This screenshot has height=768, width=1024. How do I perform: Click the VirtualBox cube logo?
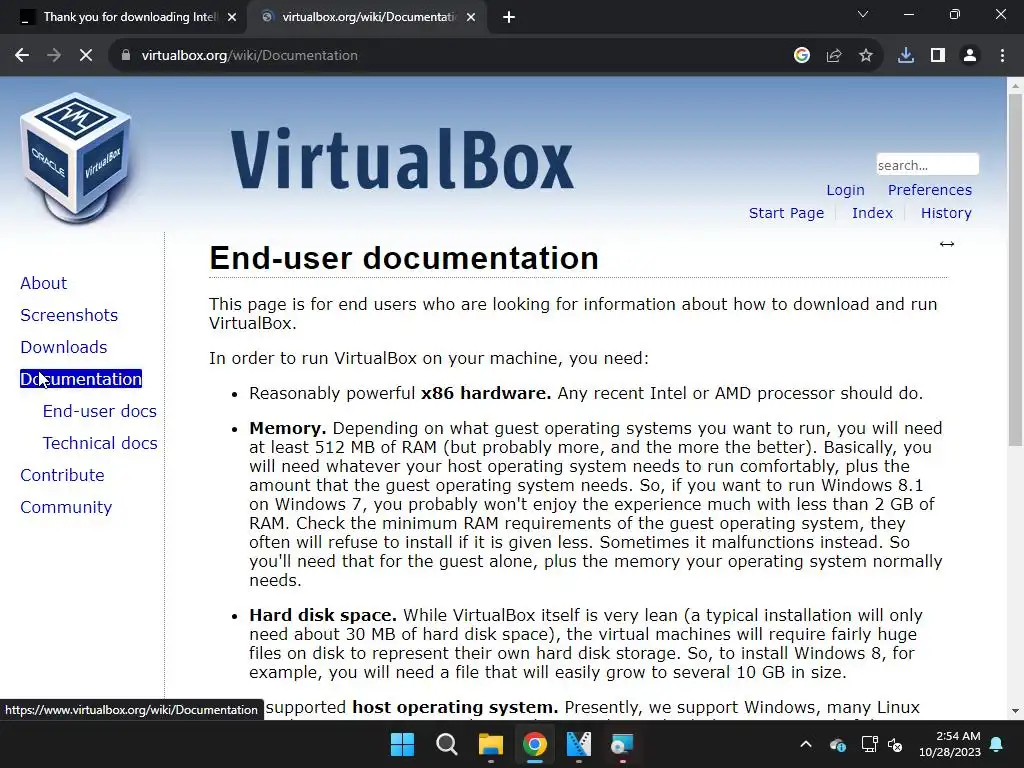pyautogui.click(x=76, y=159)
